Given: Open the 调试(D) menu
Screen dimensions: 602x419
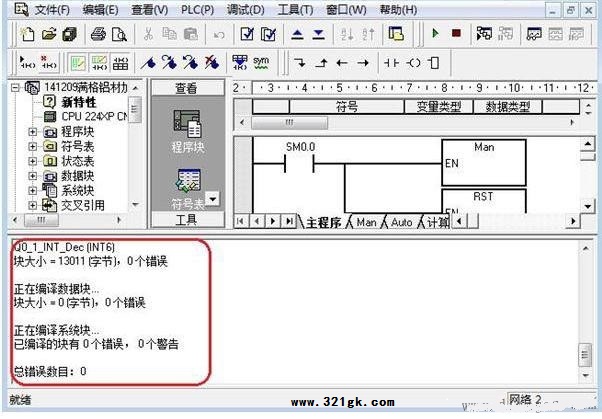Looking at the screenshot, I should tap(246, 10).
